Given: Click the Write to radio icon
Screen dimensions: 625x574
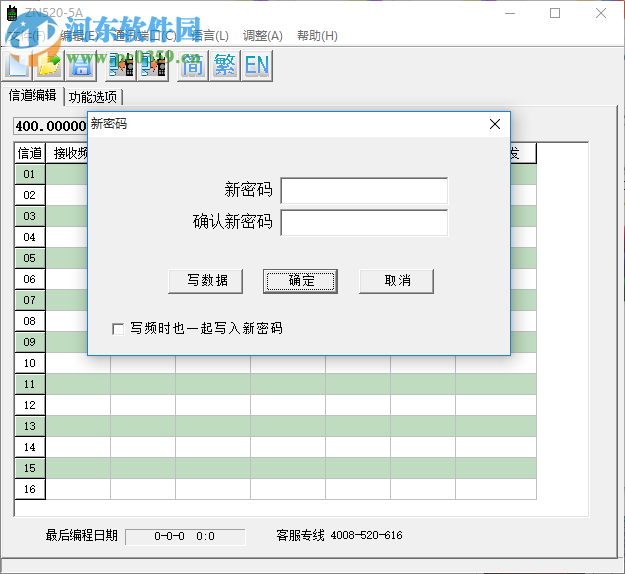Looking at the screenshot, I should pos(153,65).
